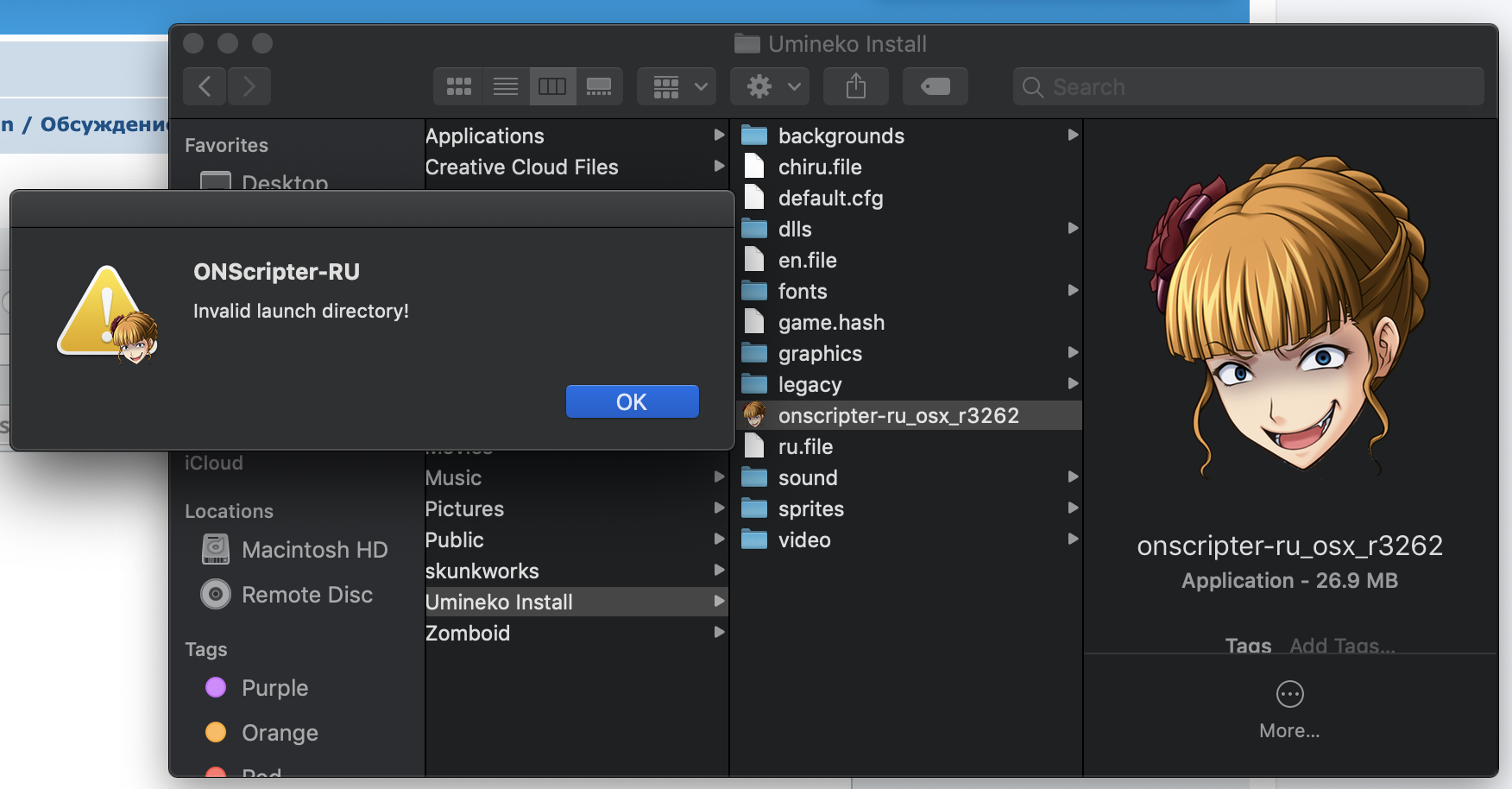The image size is (1512, 789).
Task: Open Applications in the middle column
Action: [576, 136]
